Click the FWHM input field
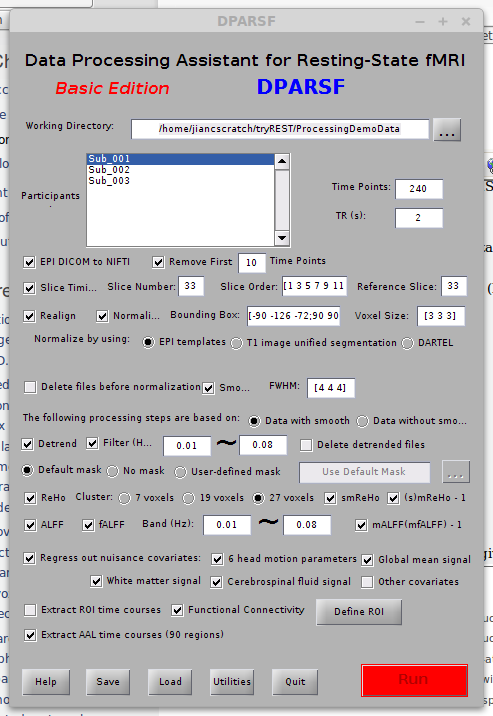The image size is (493, 716). point(331,388)
